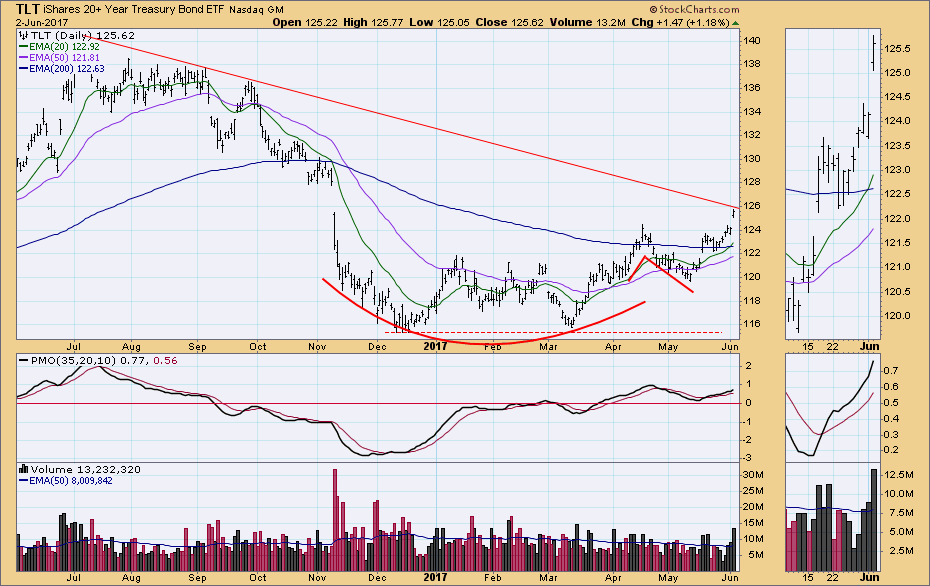Screen dimensions: 930x586
Task: Click the 2-Jun-2017 date text
Action: coord(42,23)
